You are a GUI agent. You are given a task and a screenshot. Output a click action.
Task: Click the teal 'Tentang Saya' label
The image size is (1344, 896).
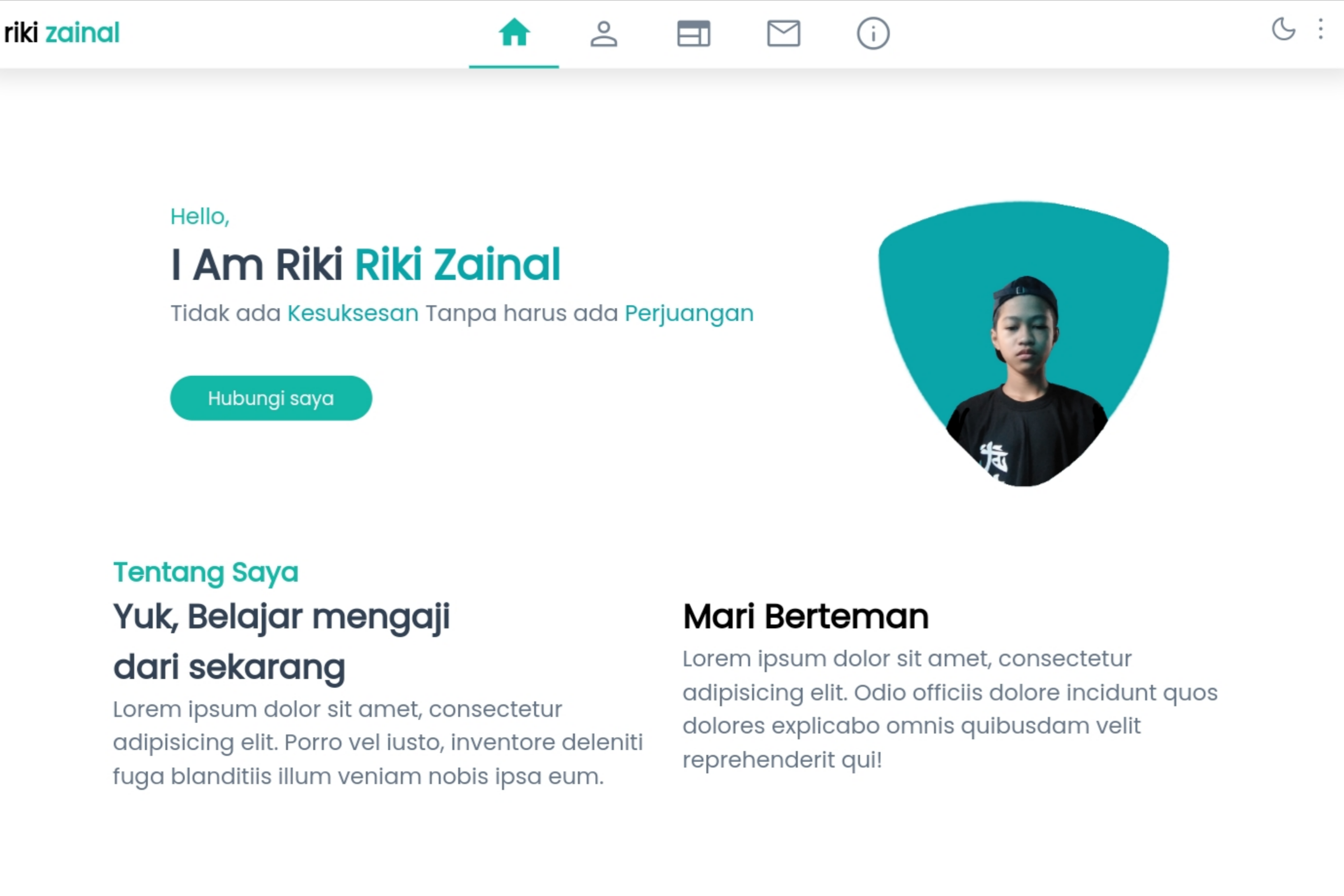(206, 572)
